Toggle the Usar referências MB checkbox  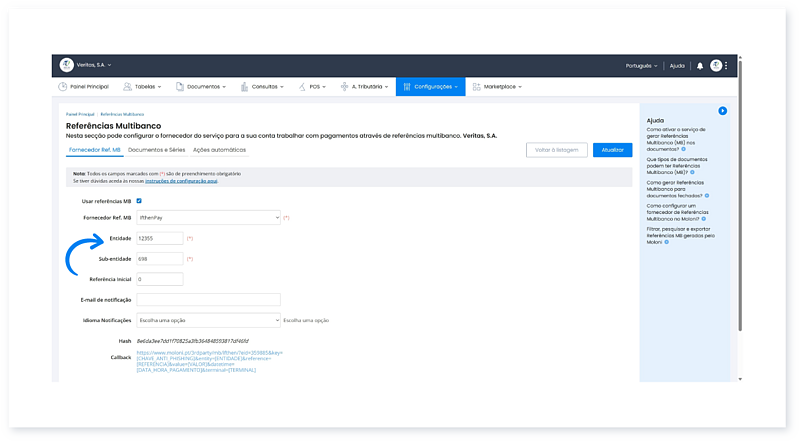tap(139, 201)
